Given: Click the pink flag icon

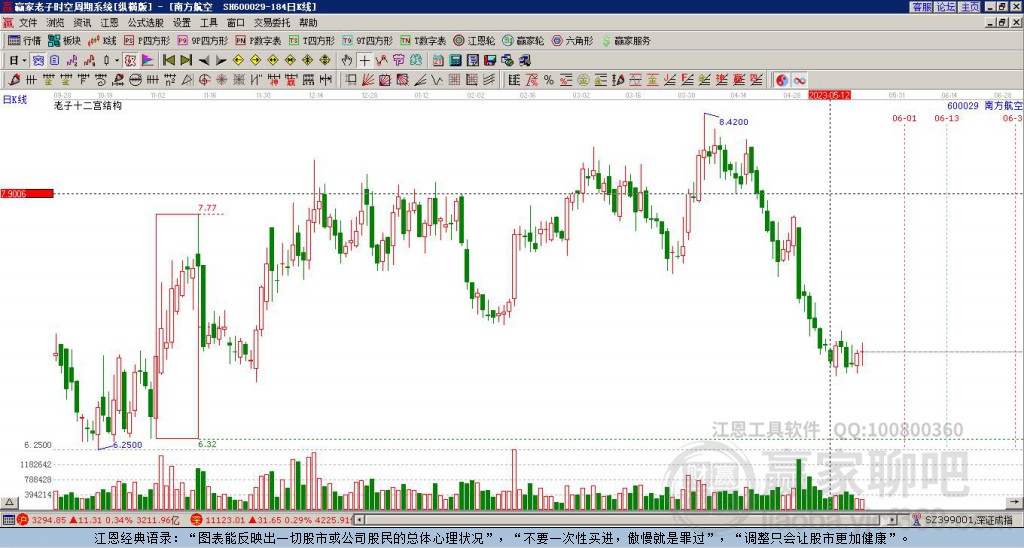Looking at the screenshot, I should click(148, 61).
